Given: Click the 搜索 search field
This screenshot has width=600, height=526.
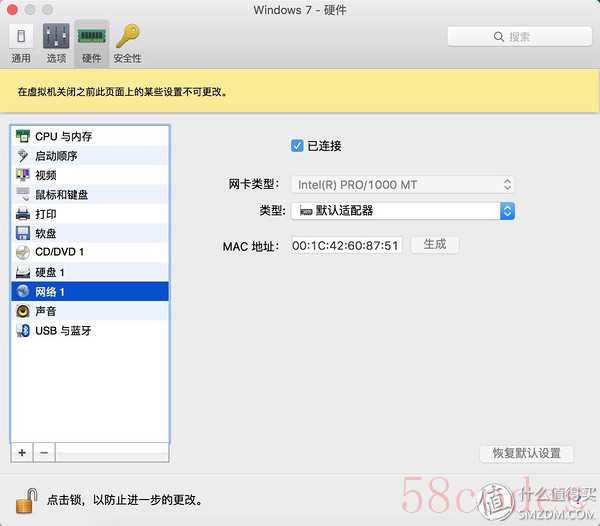Looking at the screenshot, I should coord(520,37).
